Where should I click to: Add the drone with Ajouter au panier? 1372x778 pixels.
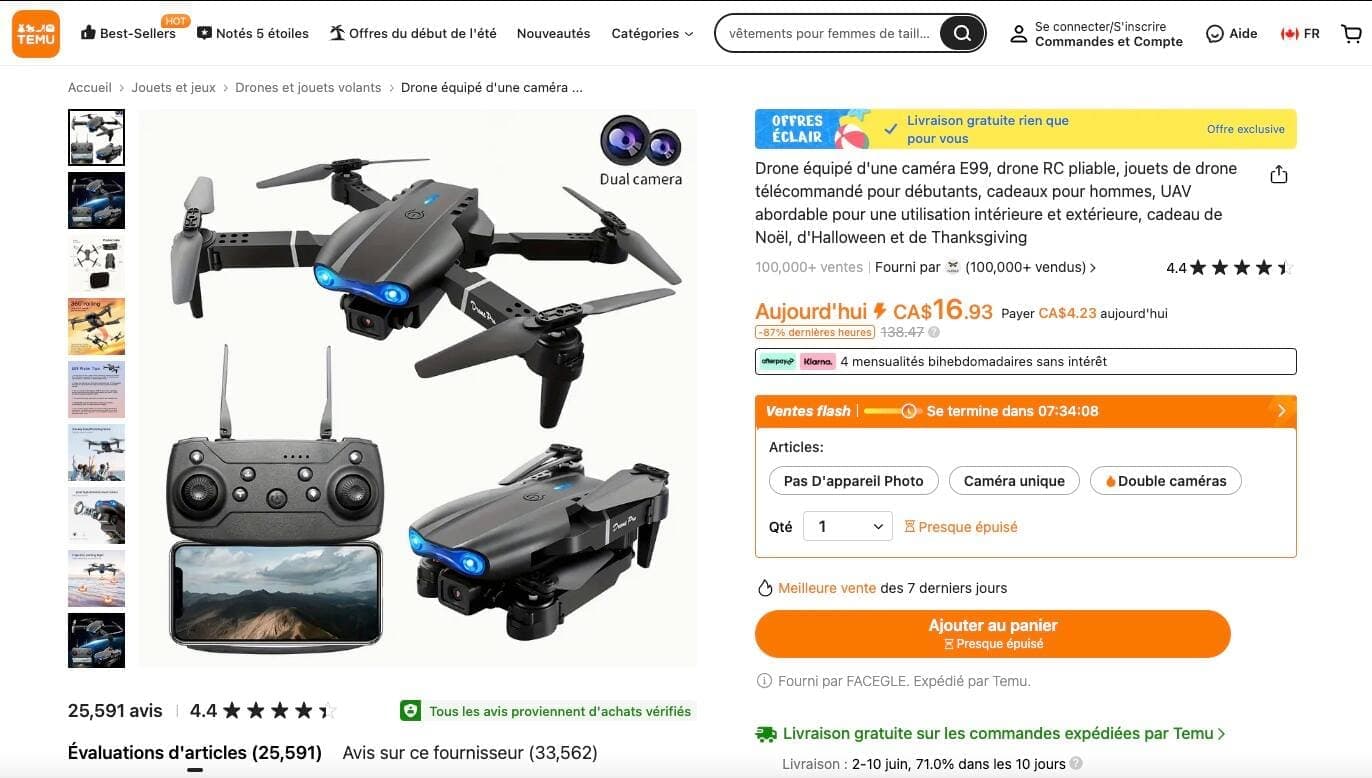pos(992,633)
